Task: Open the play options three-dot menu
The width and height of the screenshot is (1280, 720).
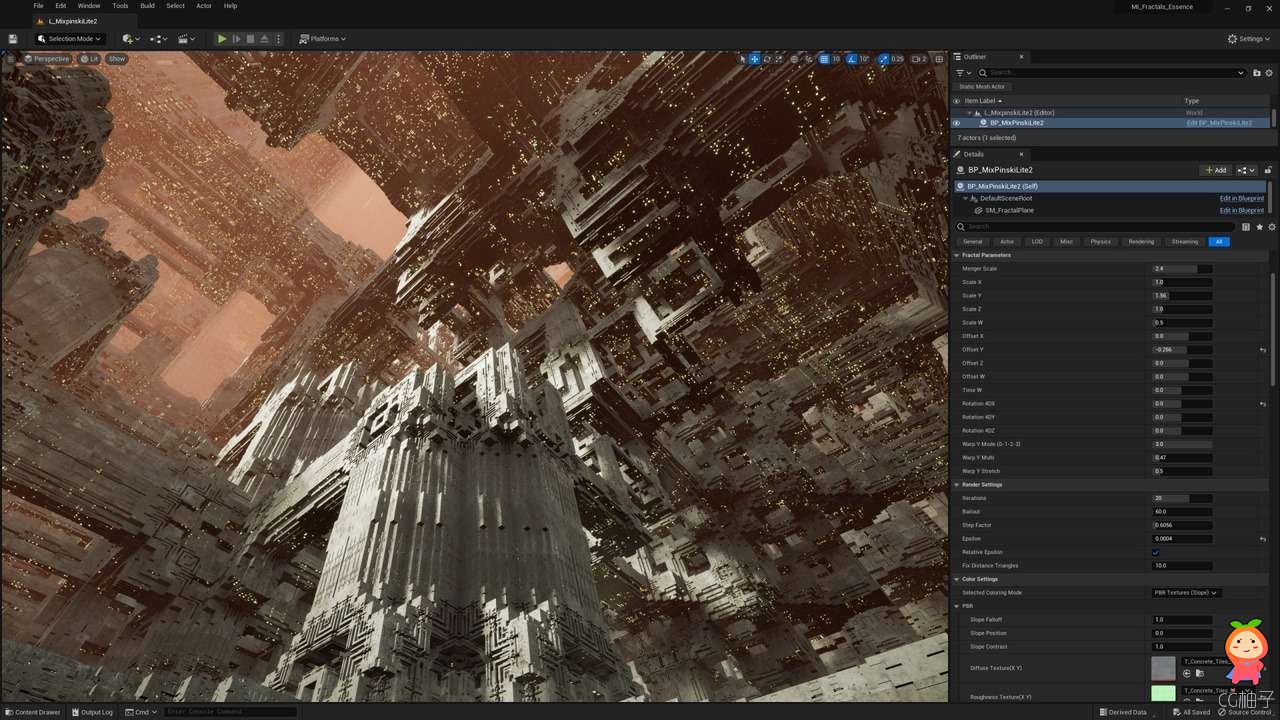Action: pyautogui.click(x=278, y=39)
